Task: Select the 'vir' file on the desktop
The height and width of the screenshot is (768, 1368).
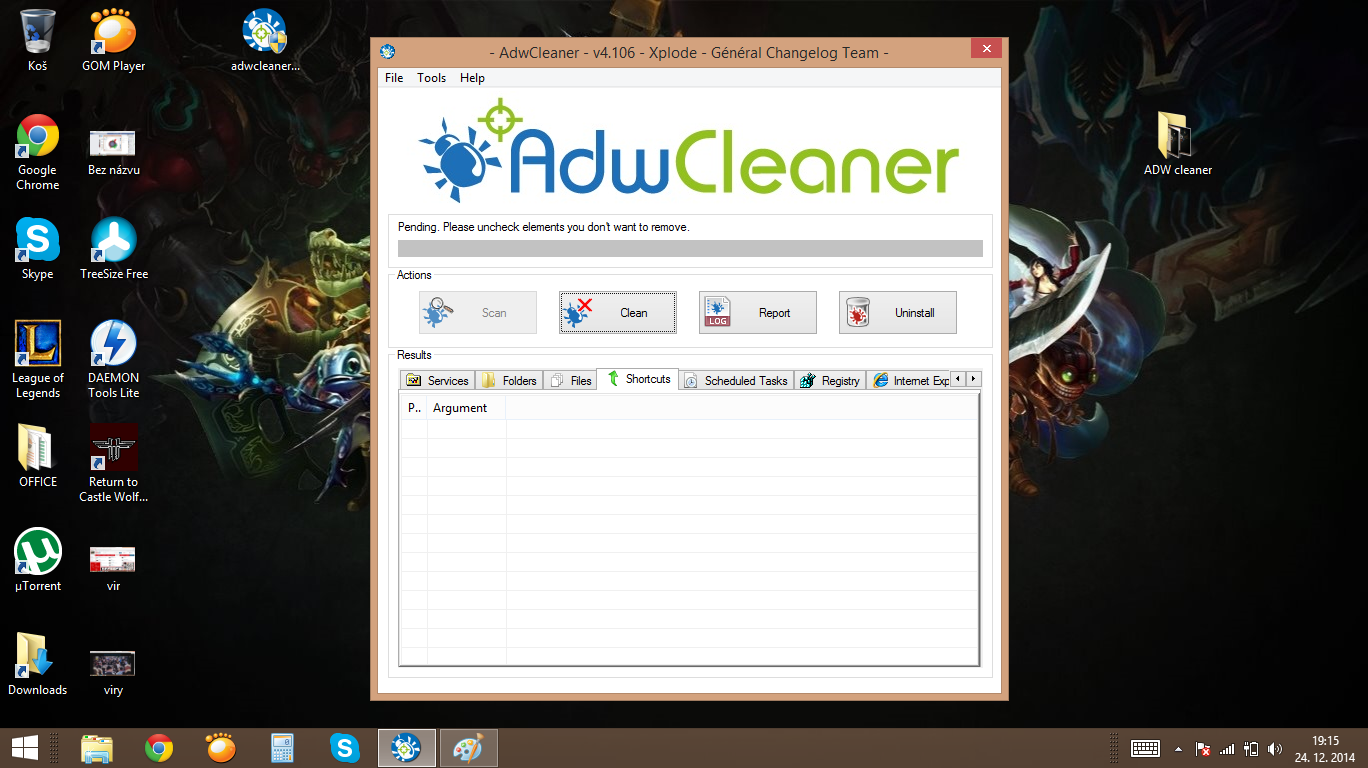Action: pyautogui.click(x=113, y=568)
